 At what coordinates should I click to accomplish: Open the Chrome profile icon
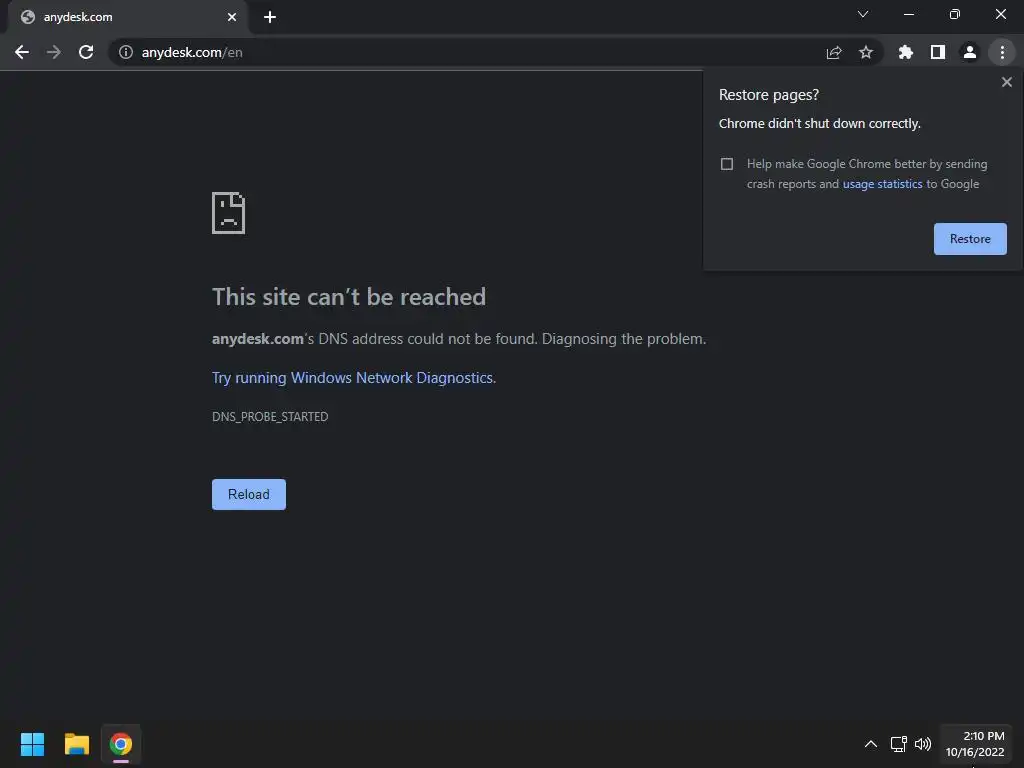970,52
